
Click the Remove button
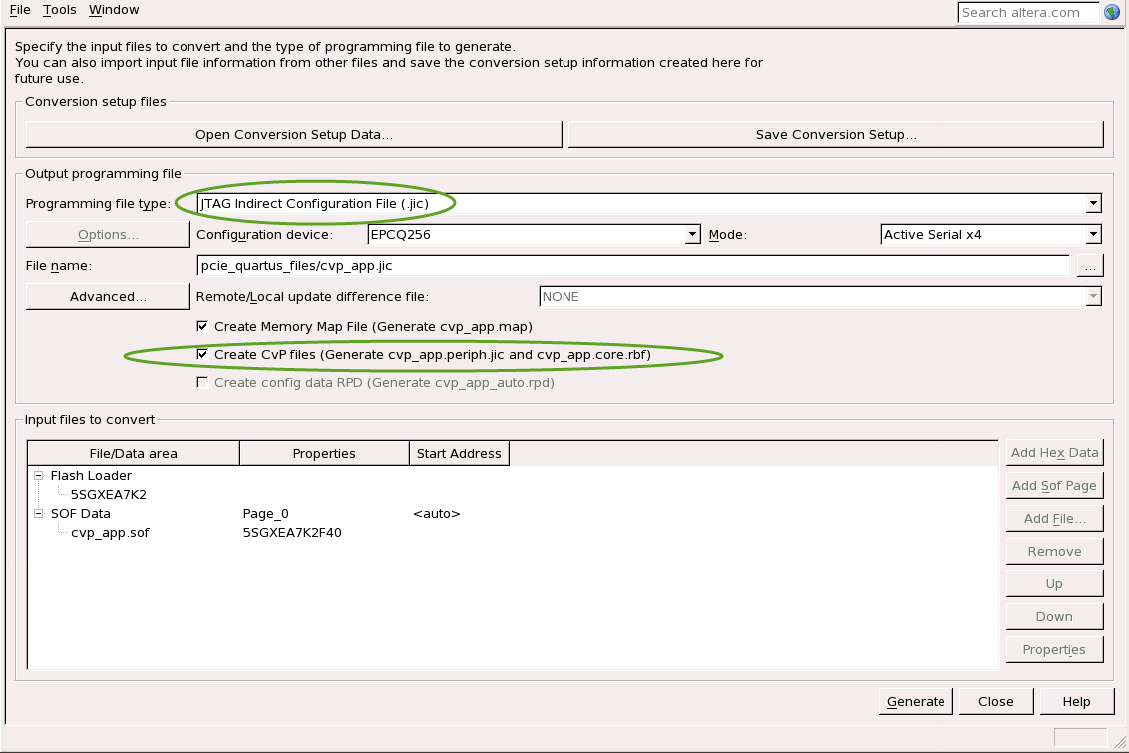(x=1054, y=551)
